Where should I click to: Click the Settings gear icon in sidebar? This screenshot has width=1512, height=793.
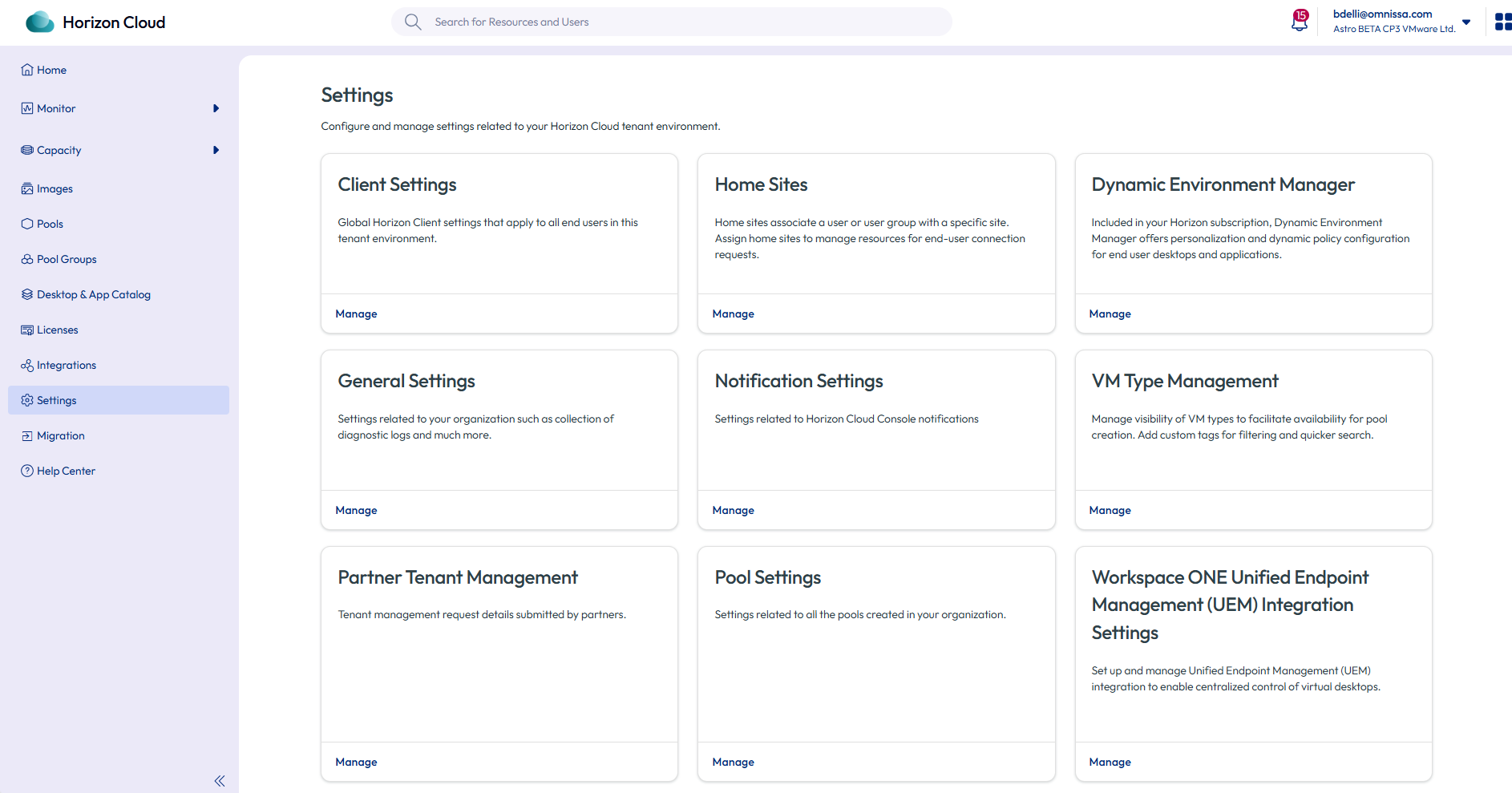(27, 400)
